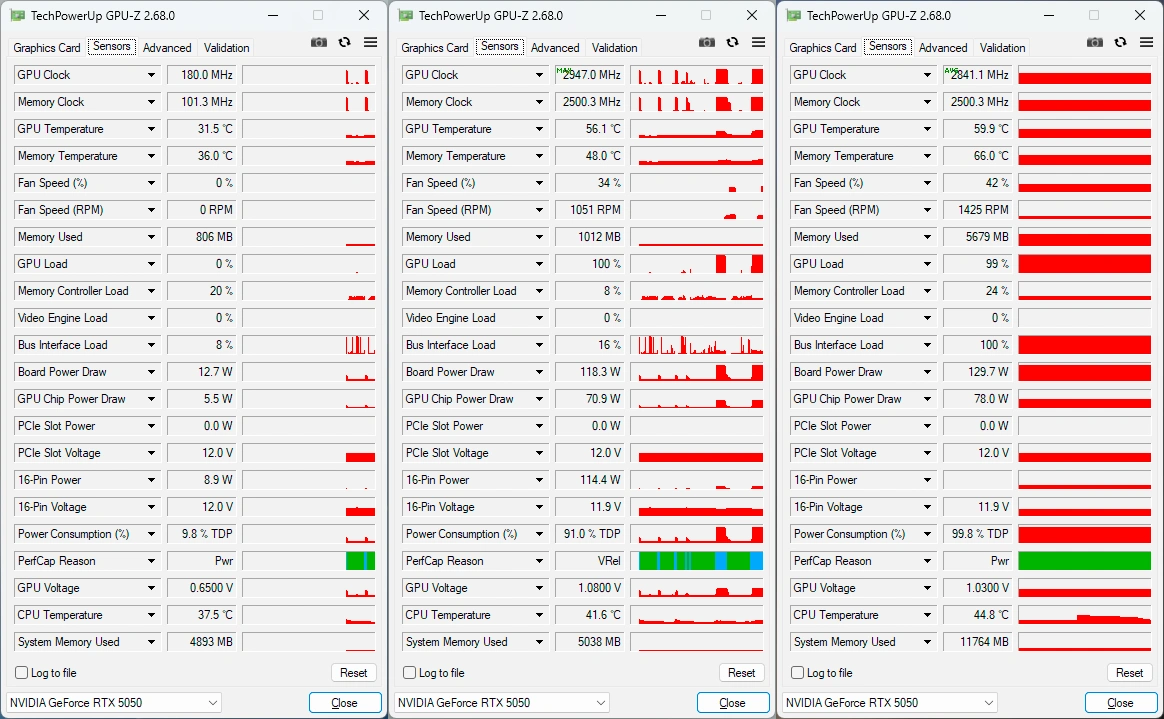
Task: Click Reset in the middle GPU-Z window
Action: [742, 673]
